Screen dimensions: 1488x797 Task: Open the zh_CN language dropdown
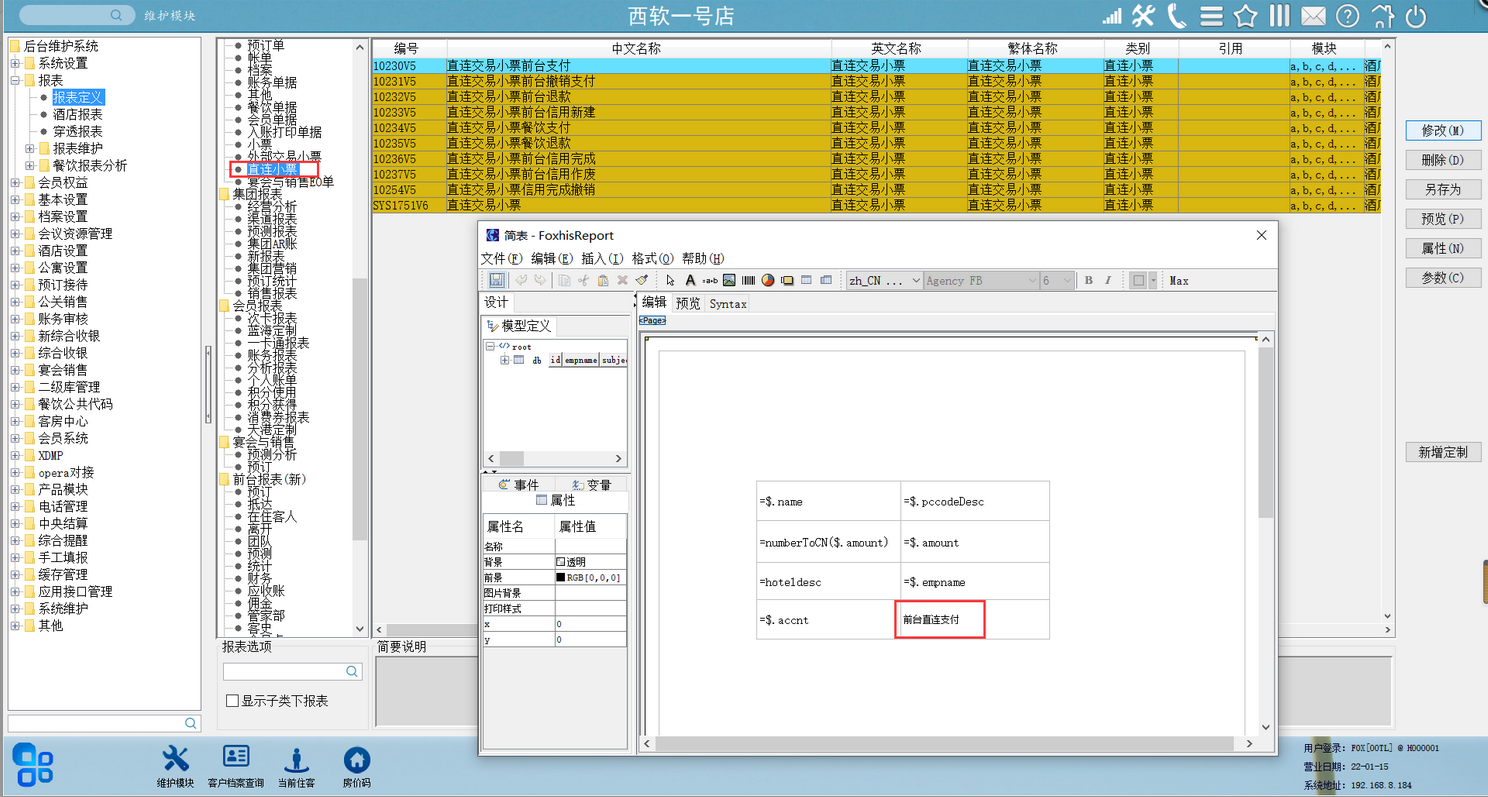coord(884,281)
